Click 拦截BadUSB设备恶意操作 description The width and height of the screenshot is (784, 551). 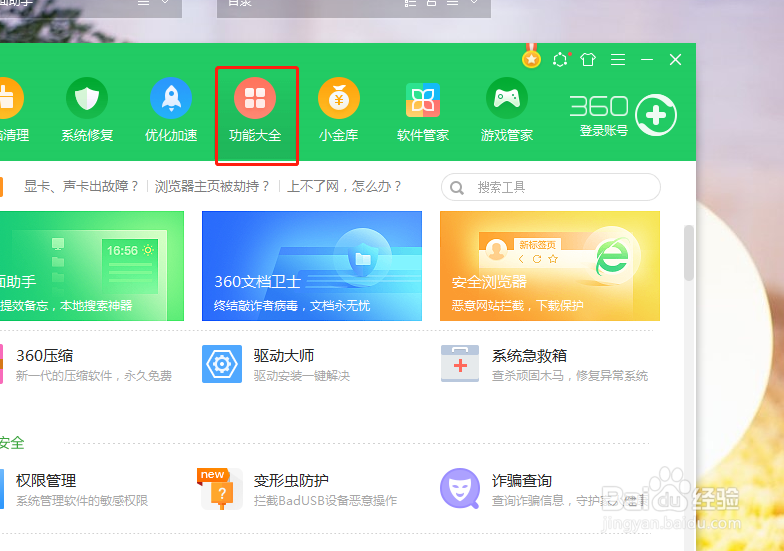point(326,500)
